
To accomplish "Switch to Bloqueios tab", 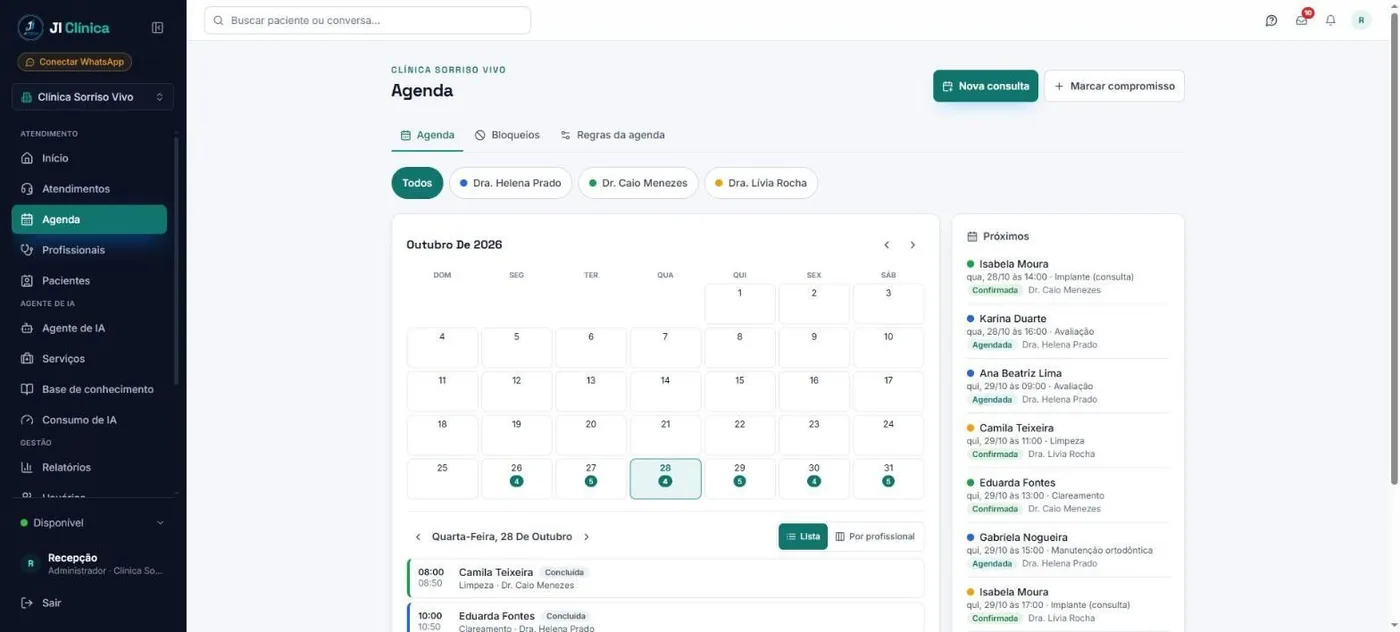I will tap(507, 135).
